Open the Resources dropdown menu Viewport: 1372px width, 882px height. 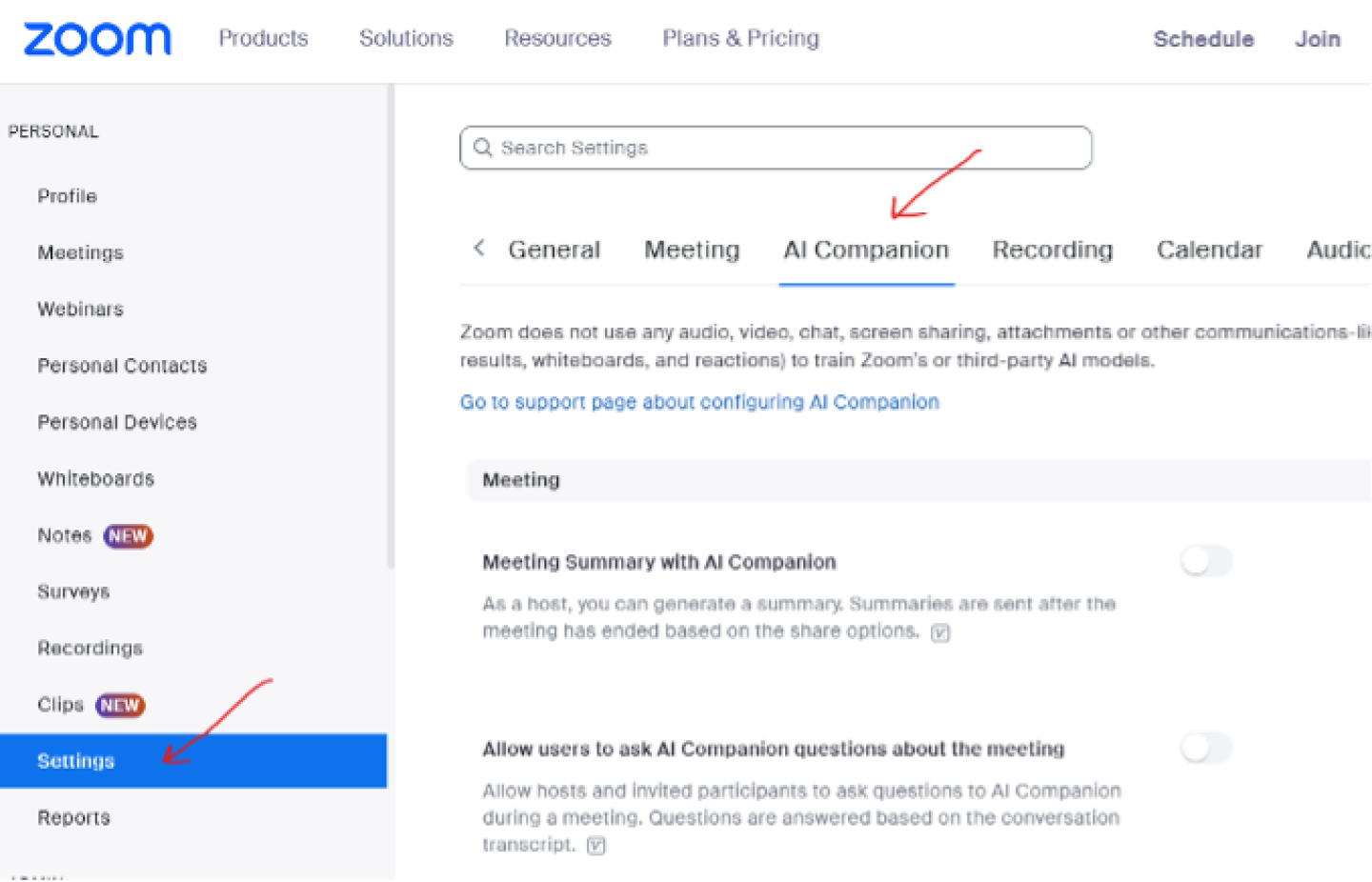pyautogui.click(x=557, y=38)
